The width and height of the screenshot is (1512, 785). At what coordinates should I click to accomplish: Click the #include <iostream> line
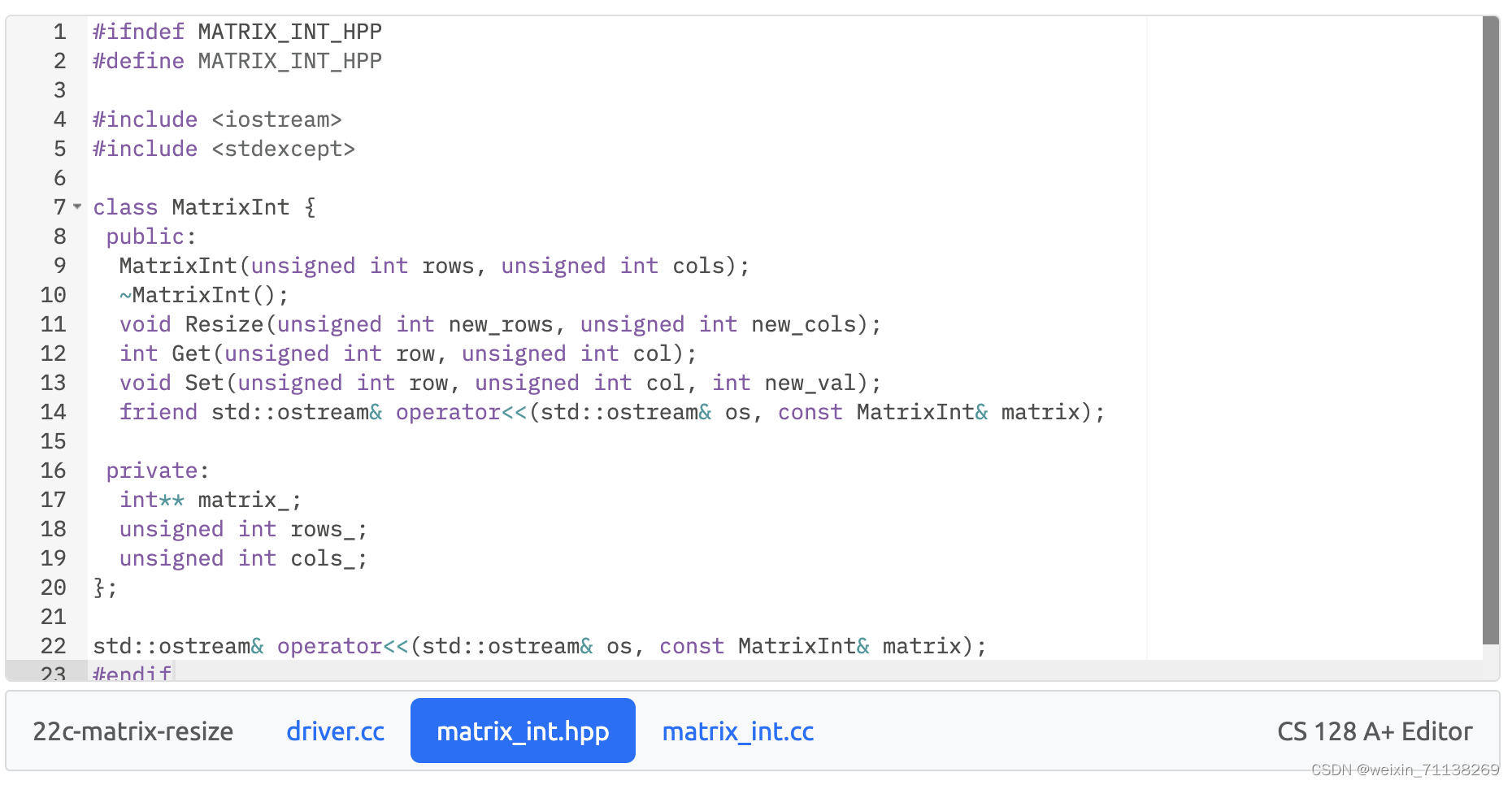pos(217,119)
